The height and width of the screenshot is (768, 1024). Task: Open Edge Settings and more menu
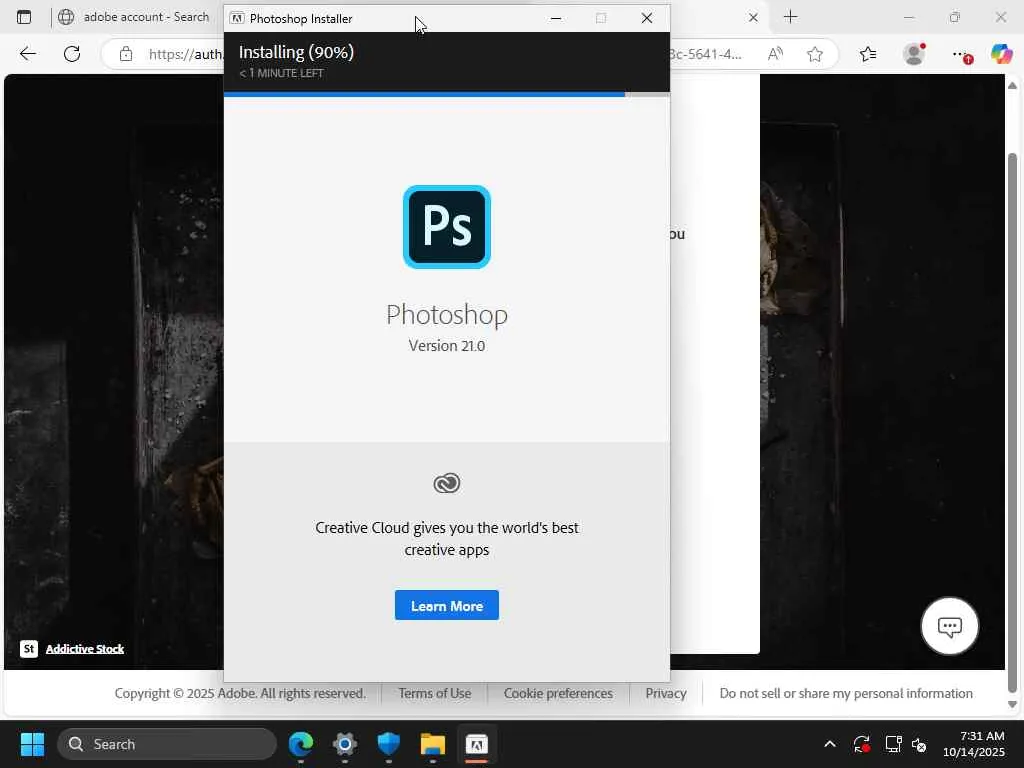961,55
